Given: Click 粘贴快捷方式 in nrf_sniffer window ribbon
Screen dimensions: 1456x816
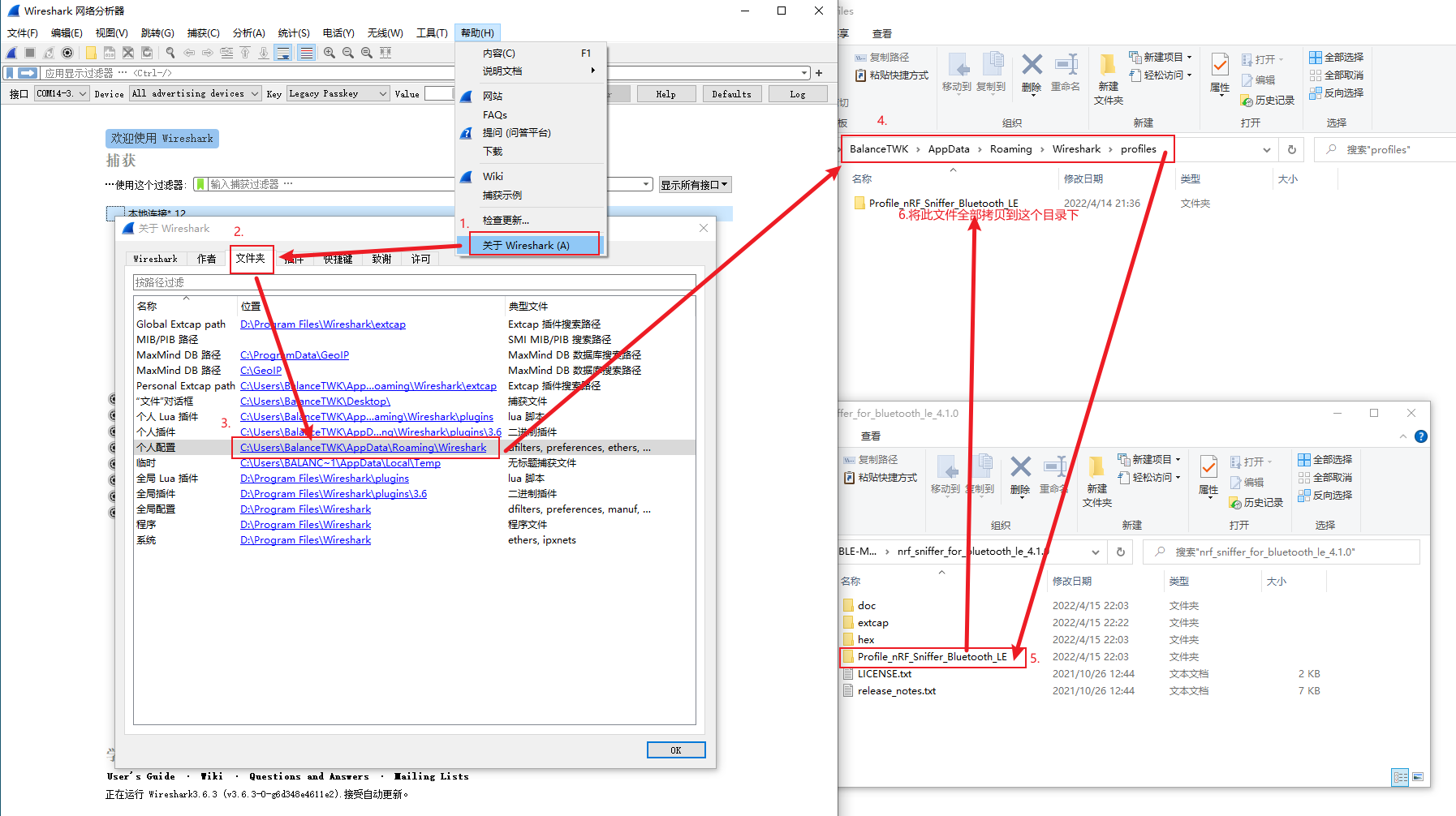Looking at the screenshot, I should [881, 478].
